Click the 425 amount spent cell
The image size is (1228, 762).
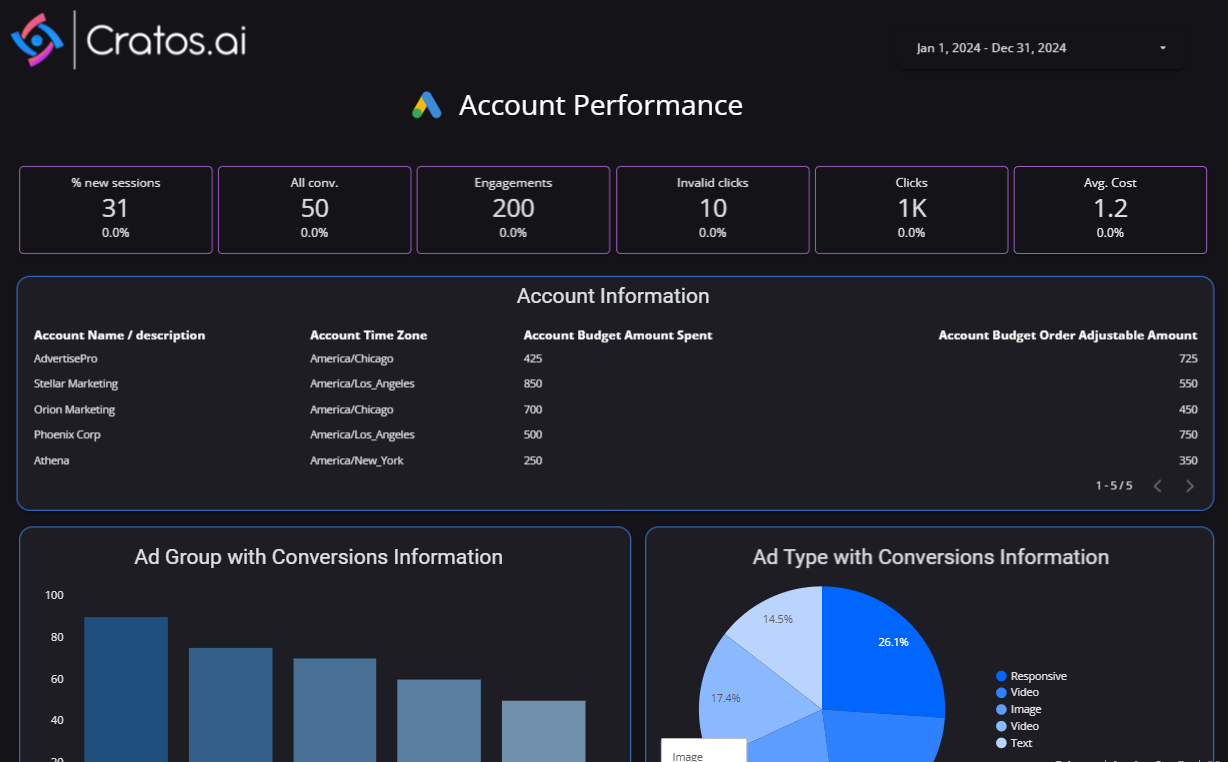533,358
